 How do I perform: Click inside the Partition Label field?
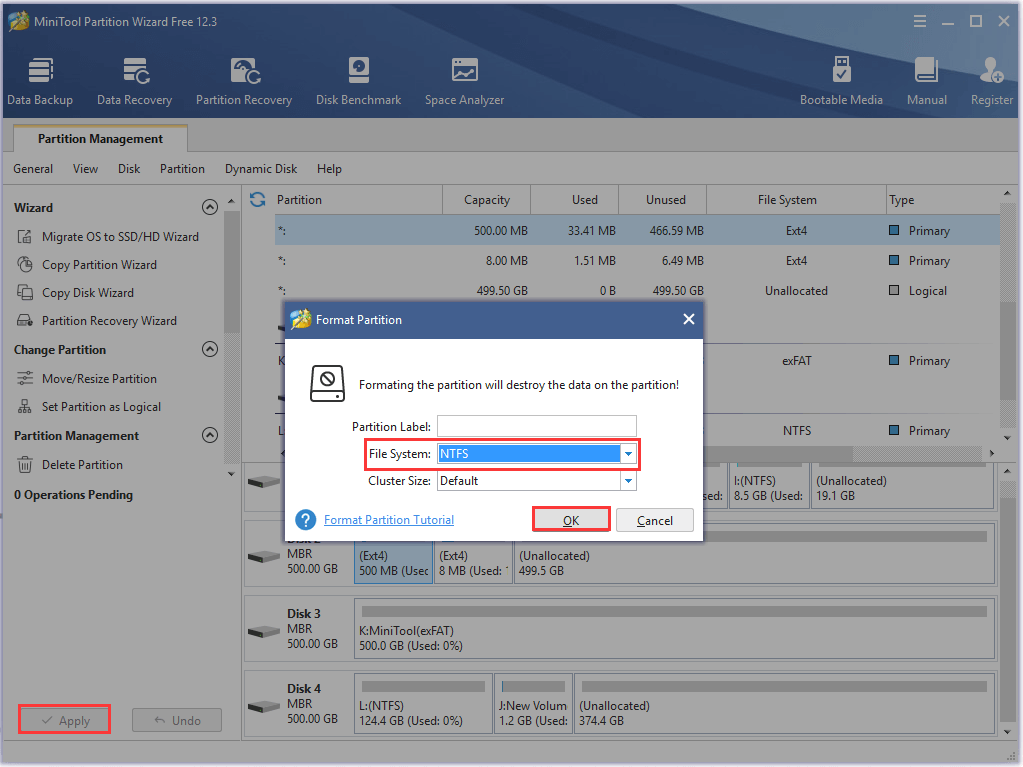[x=536, y=426]
